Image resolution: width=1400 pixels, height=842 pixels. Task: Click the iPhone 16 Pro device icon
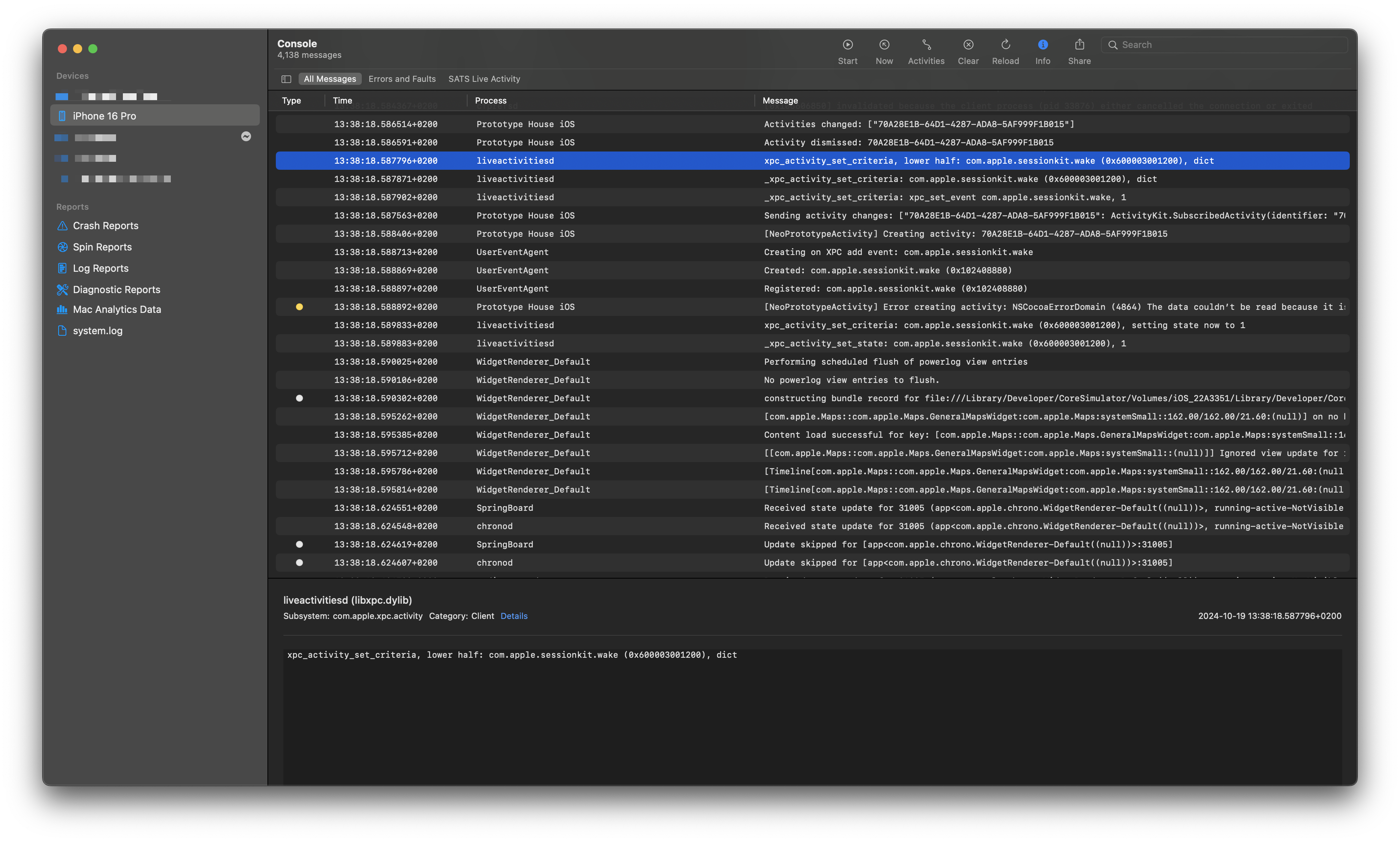pos(62,116)
